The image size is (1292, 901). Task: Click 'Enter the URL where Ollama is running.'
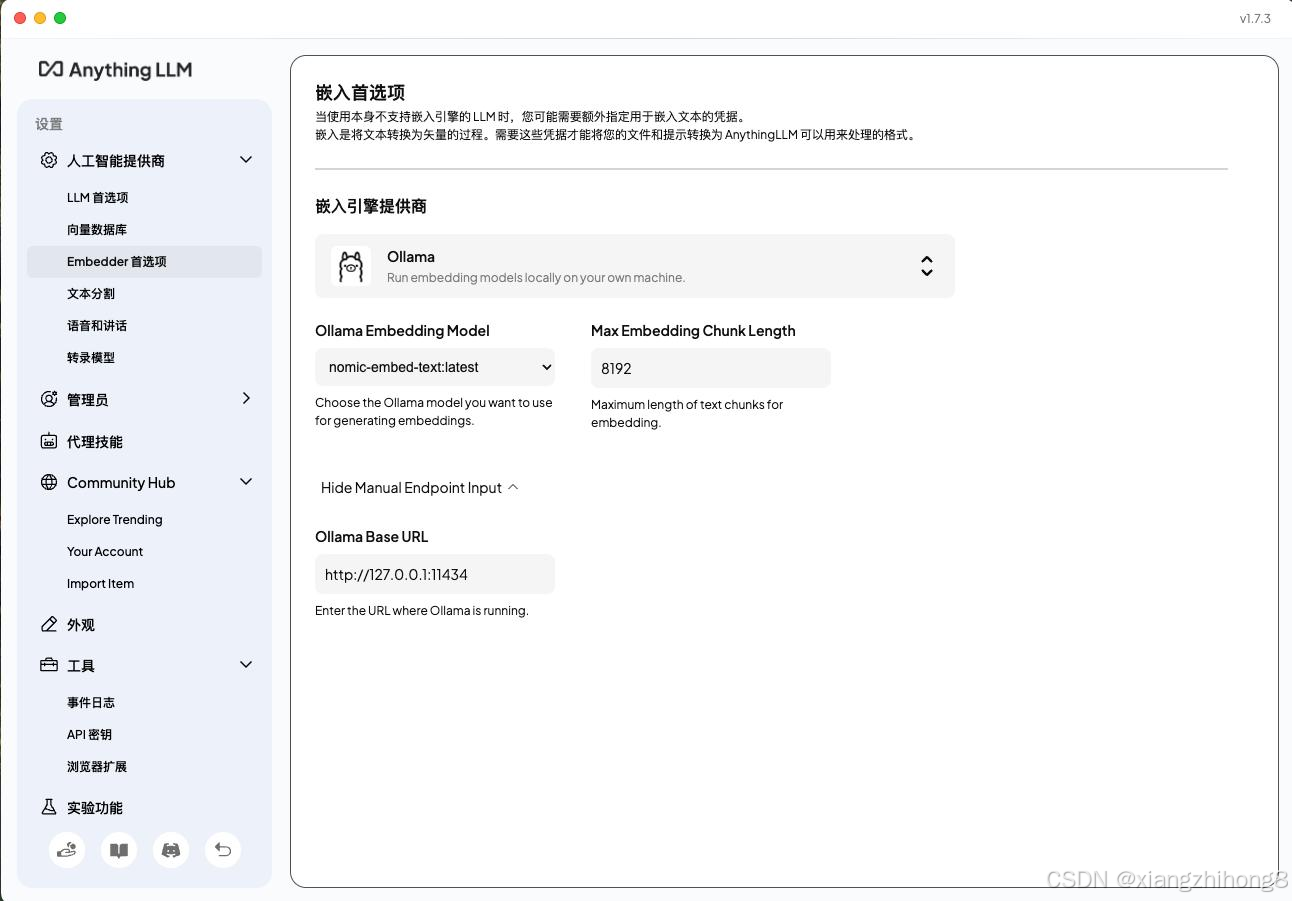[x=422, y=610]
